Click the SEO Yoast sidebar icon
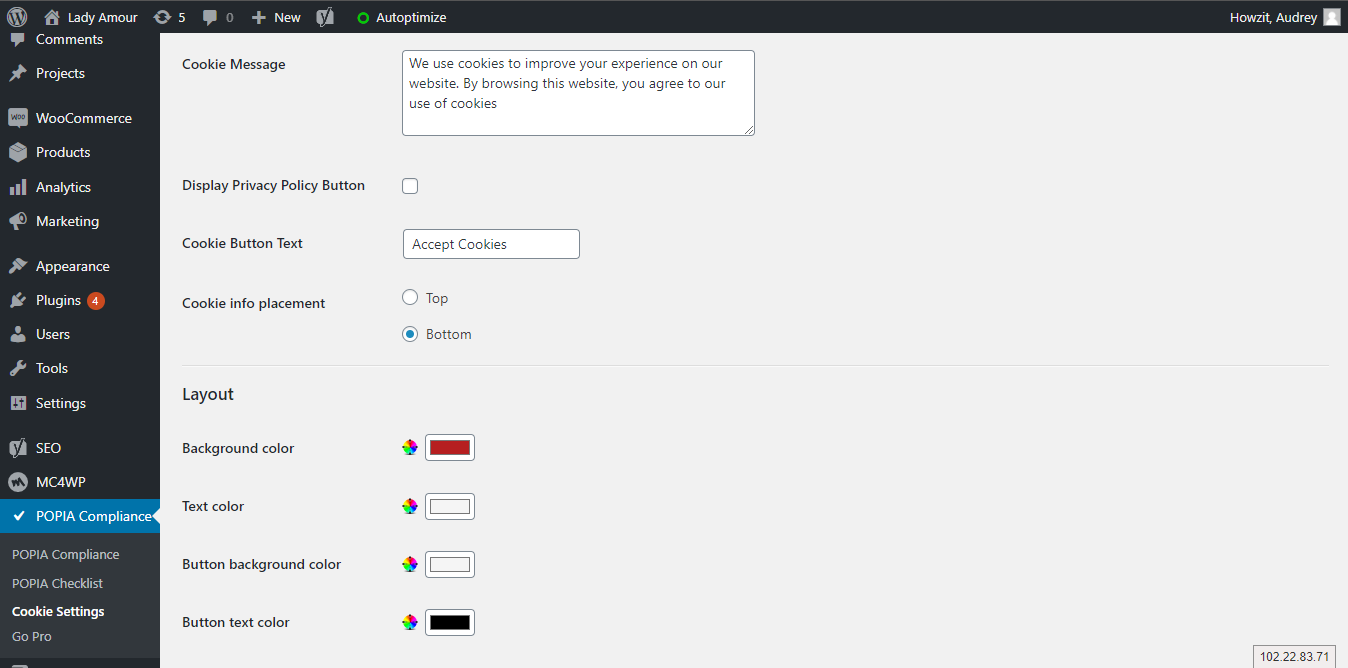 (18, 448)
